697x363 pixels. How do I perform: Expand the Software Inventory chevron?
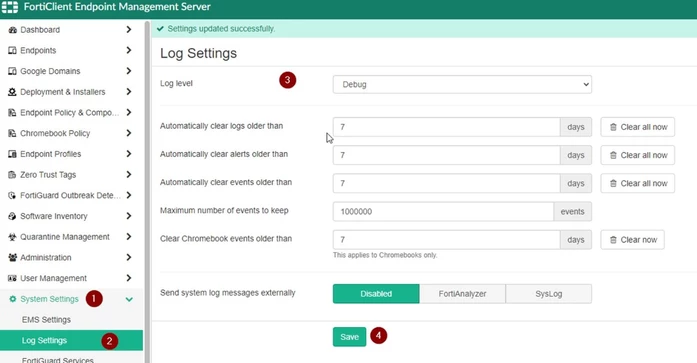(x=128, y=216)
